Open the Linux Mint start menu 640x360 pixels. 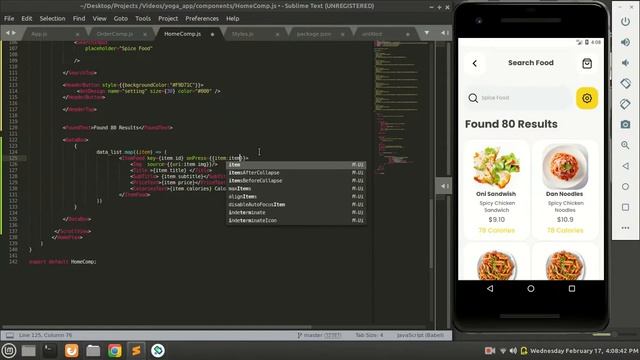click(x=9, y=351)
